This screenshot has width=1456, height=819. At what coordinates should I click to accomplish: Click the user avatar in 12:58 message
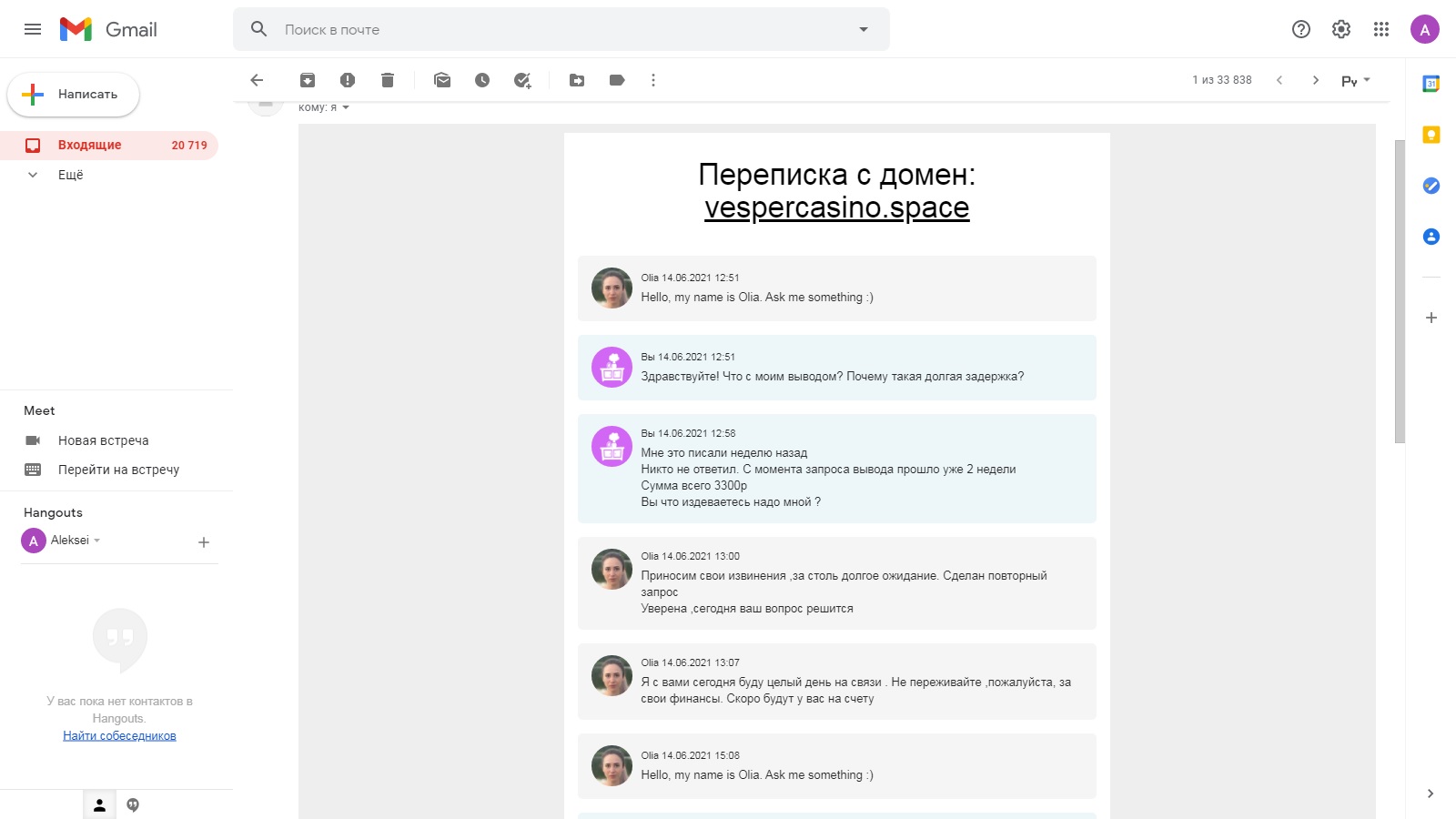(612, 447)
